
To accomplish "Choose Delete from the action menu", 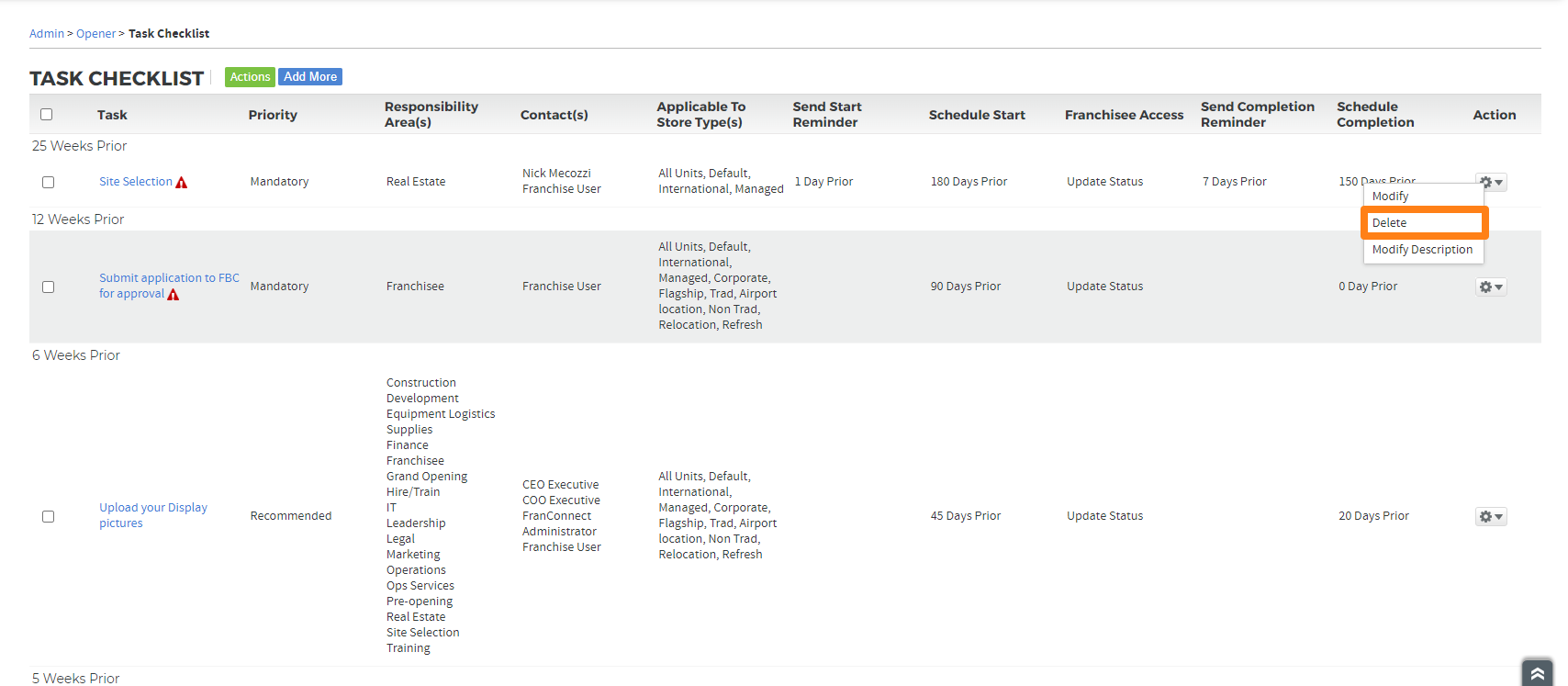I will click(x=1423, y=223).
